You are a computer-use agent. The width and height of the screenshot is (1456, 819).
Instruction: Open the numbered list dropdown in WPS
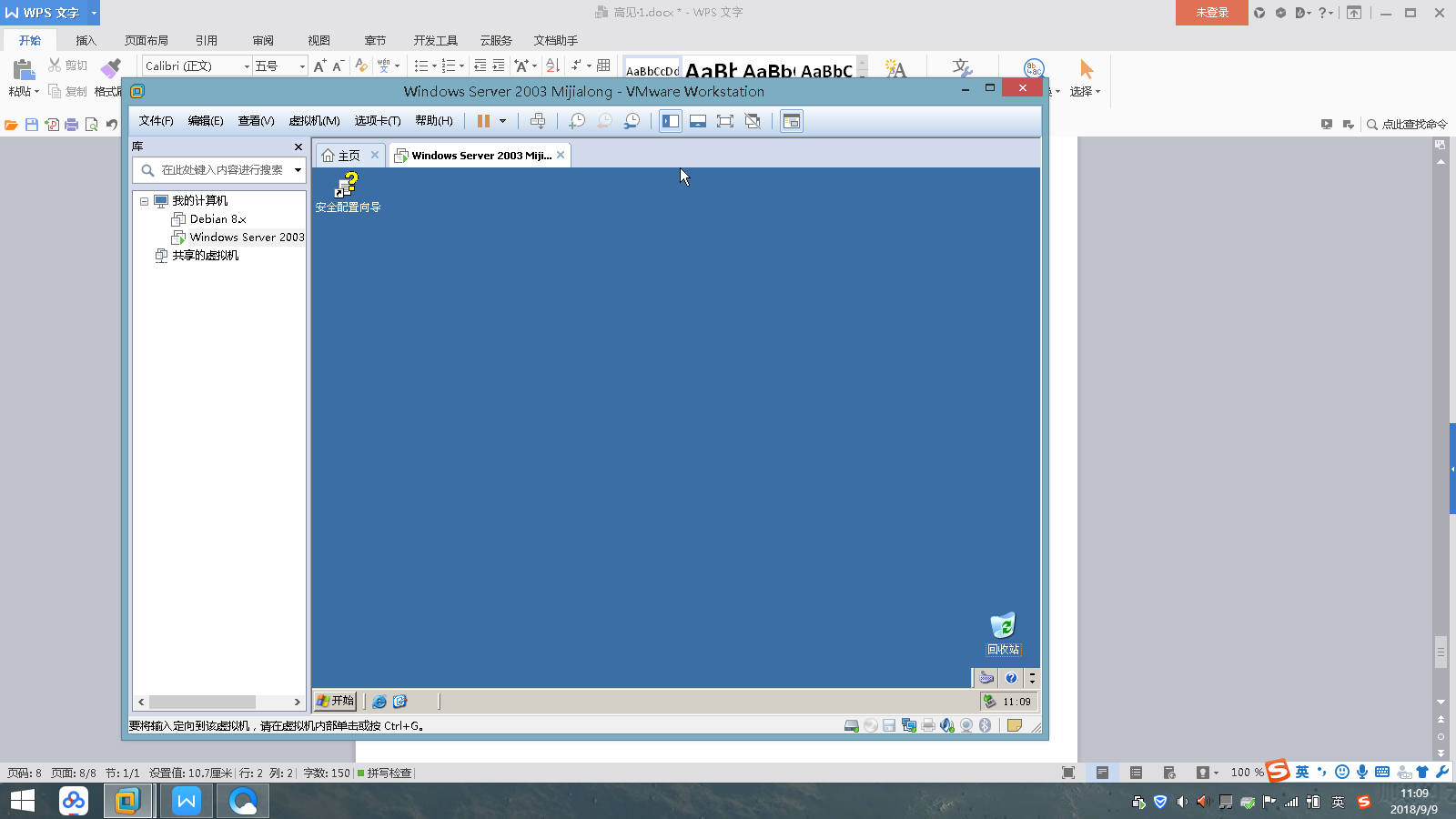tap(460, 66)
